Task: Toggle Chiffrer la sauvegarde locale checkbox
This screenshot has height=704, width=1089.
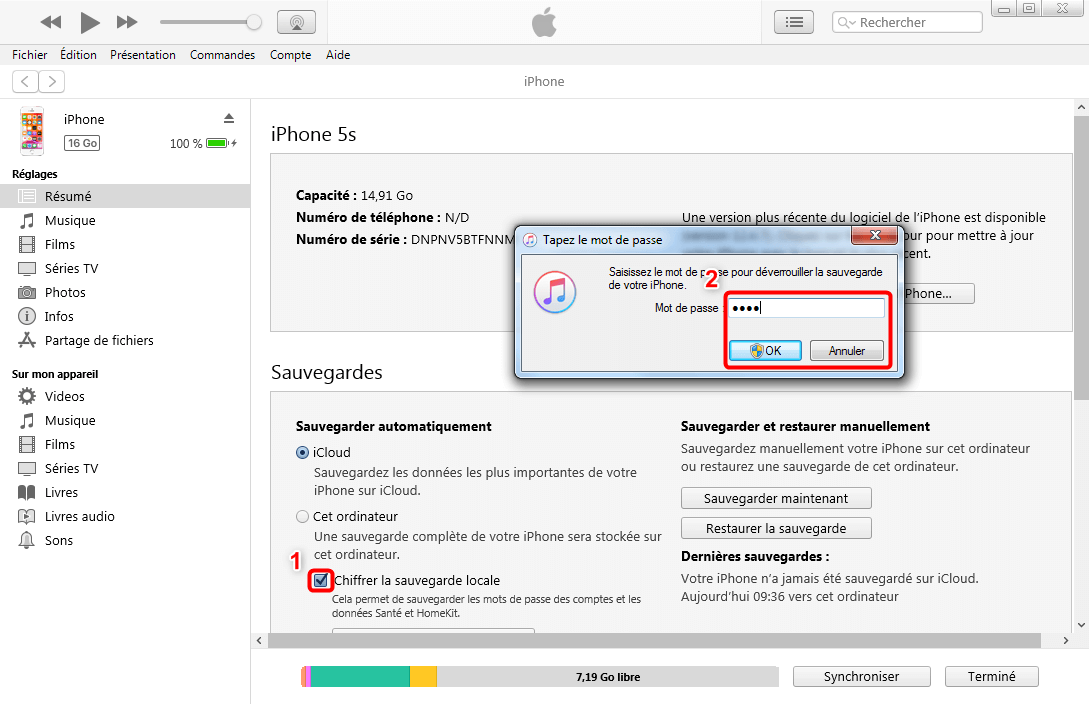Action: [x=320, y=580]
